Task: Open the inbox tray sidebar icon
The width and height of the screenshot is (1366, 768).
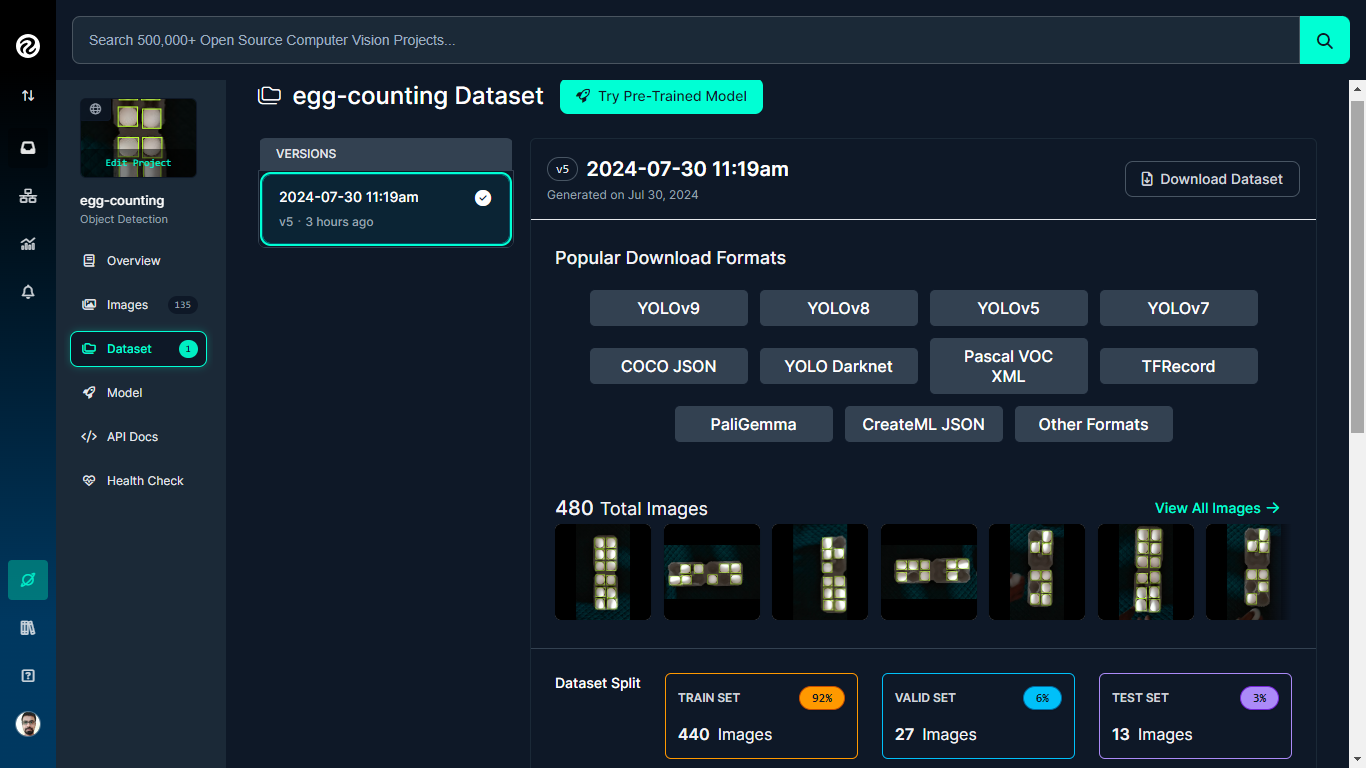Action: [x=28, y=148]
